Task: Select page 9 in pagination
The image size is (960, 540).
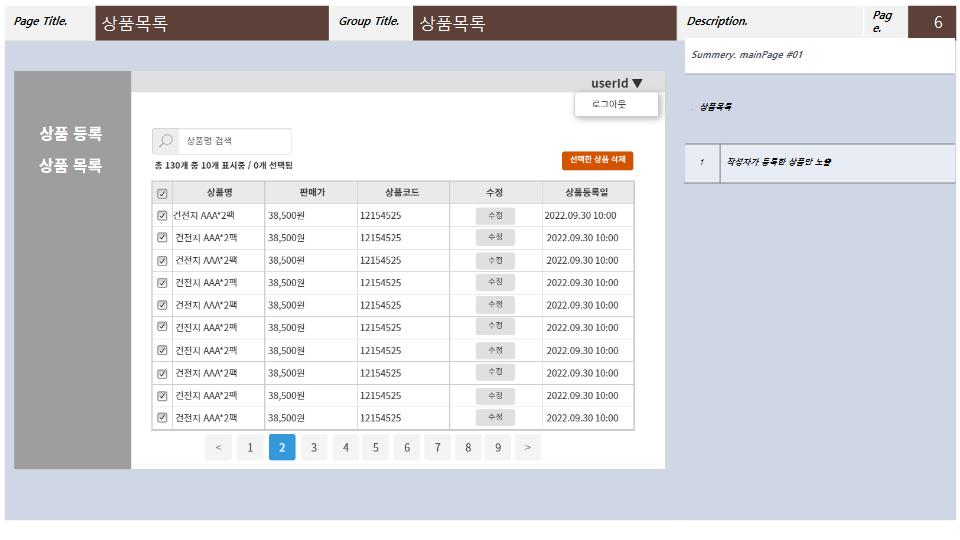Action: click(x=498, y=448)
